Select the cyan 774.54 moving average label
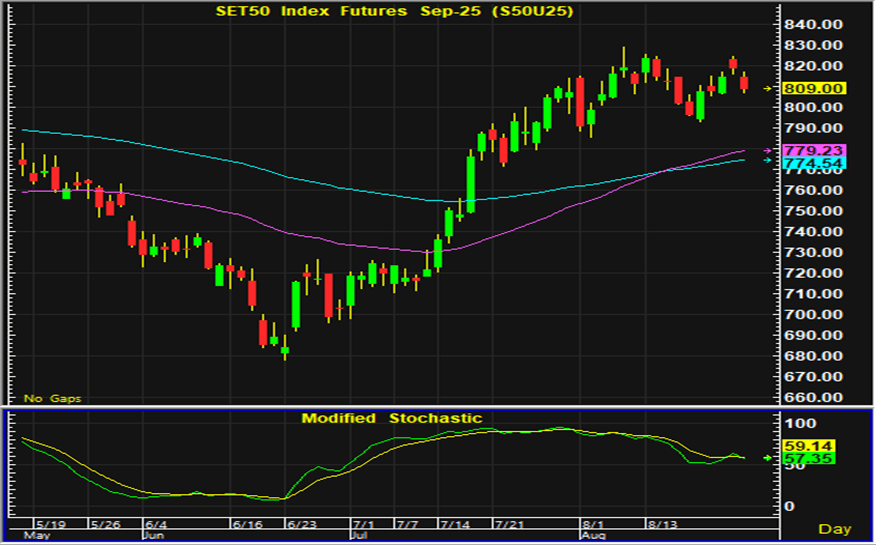 click(814, 162)
